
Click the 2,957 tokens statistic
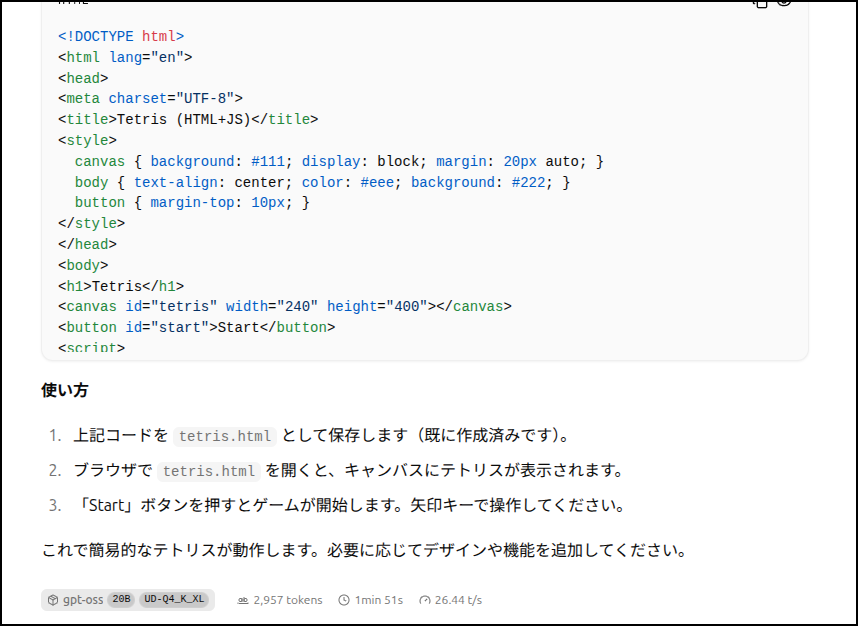(x=288, y=600)
